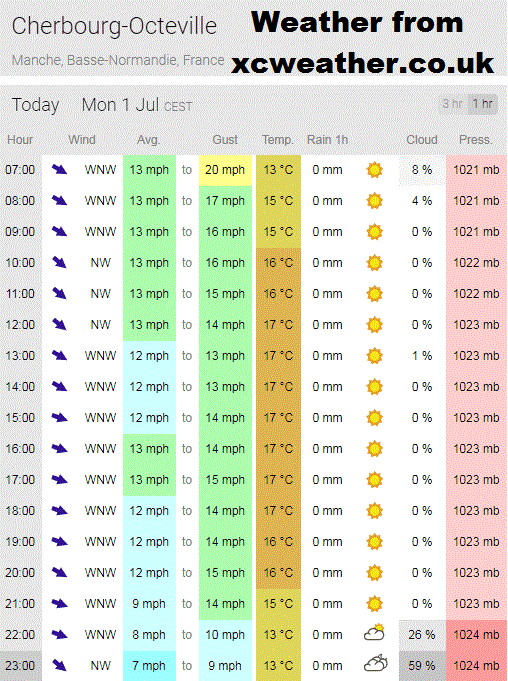Click the cloudy sun icon at 23:00
This screenshot has width=508, height=681.
coord(376,664)
